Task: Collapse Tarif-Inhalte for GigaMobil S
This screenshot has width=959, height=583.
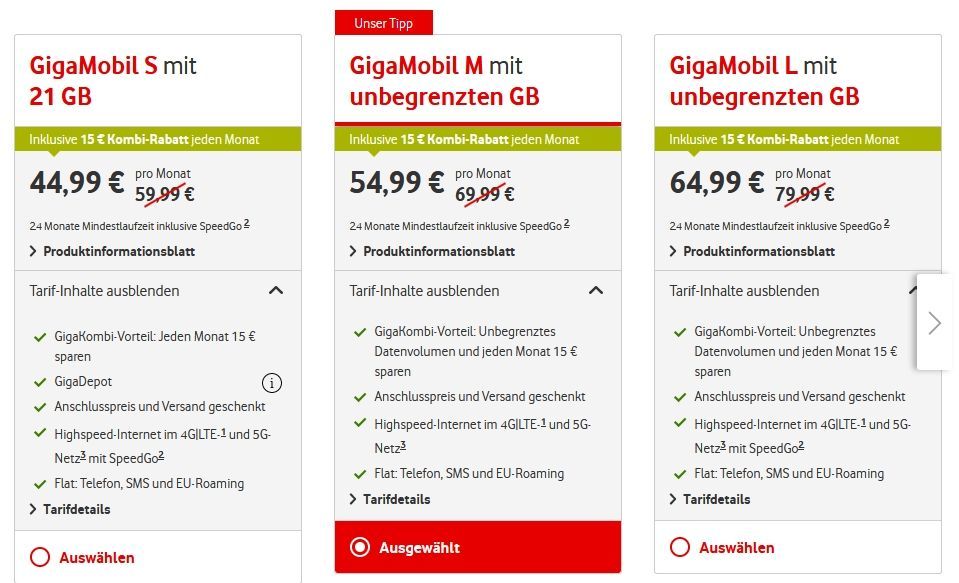Action: tap(276, 291)
